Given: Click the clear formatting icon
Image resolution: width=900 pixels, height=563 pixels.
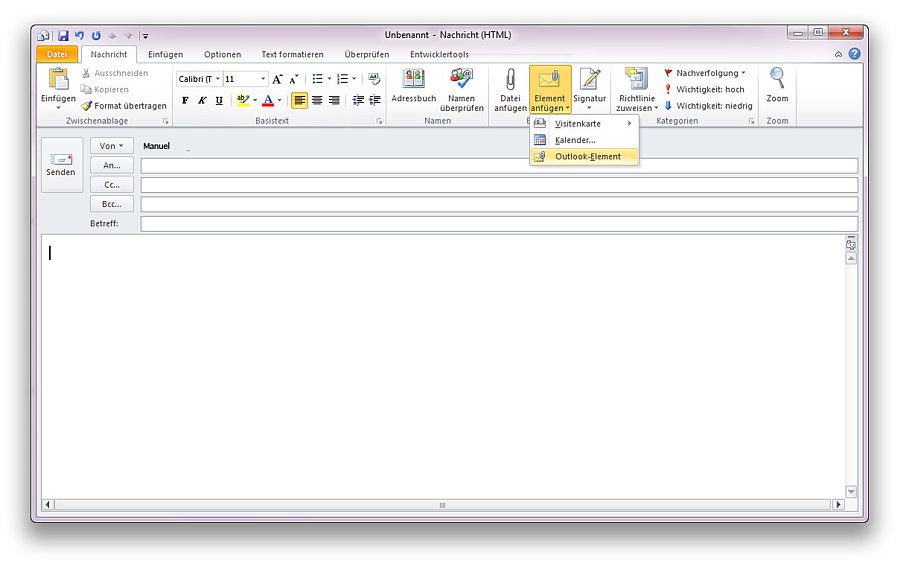Looking at the screenshot, I should 374,79.
